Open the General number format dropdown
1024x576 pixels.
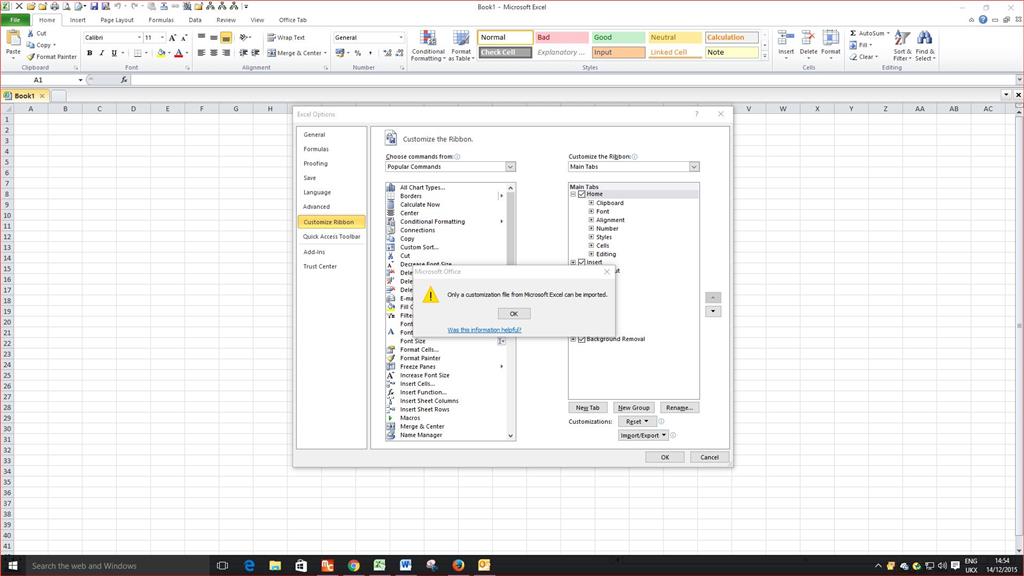[x=400, y=38]
